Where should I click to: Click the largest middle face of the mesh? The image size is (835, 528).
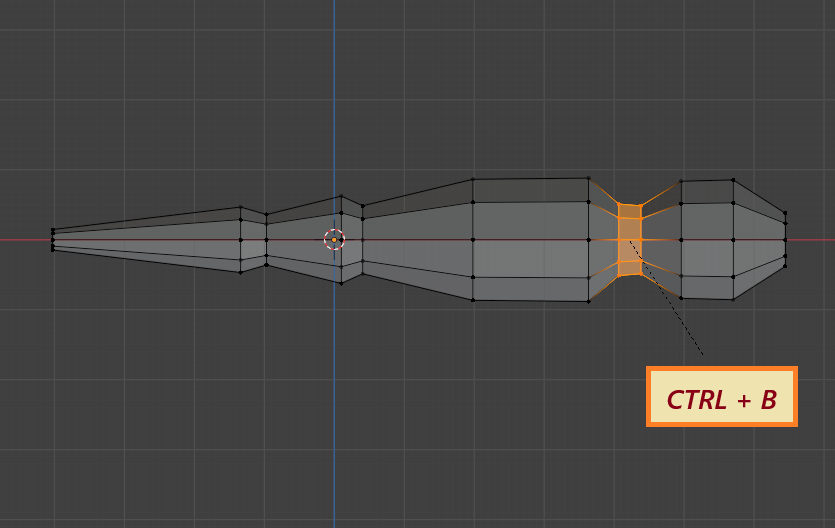click(530, 240)
